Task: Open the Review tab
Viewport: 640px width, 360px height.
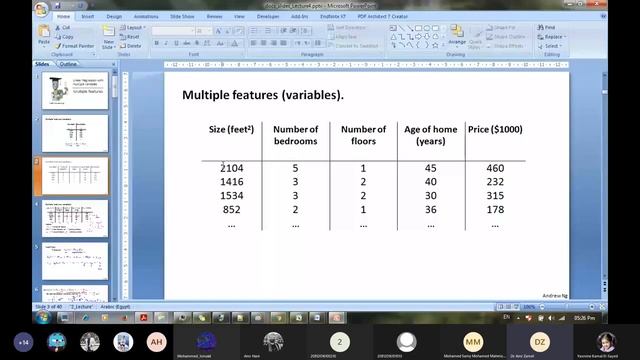Action: coord(214,16)
